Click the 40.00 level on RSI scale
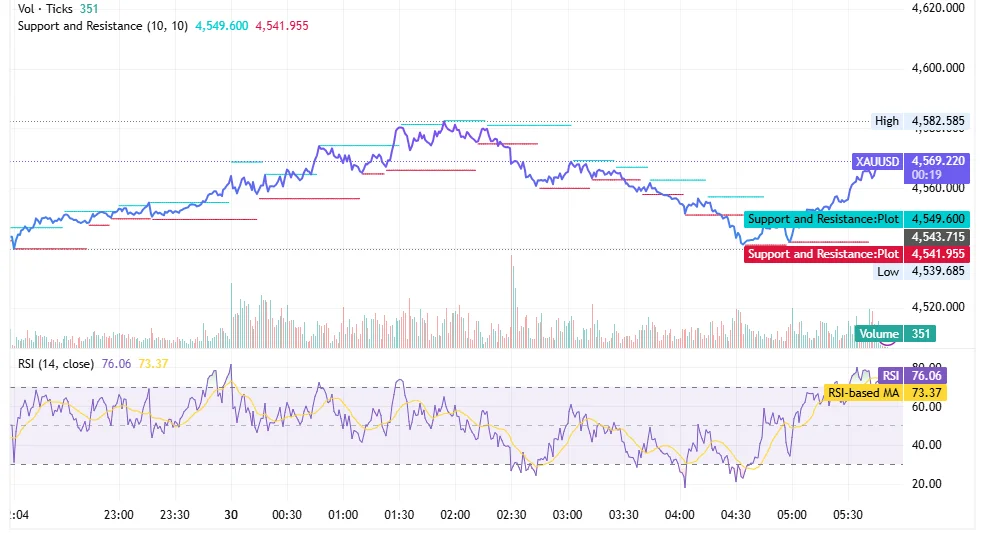 pyautogui.click(x=926, y=445)
